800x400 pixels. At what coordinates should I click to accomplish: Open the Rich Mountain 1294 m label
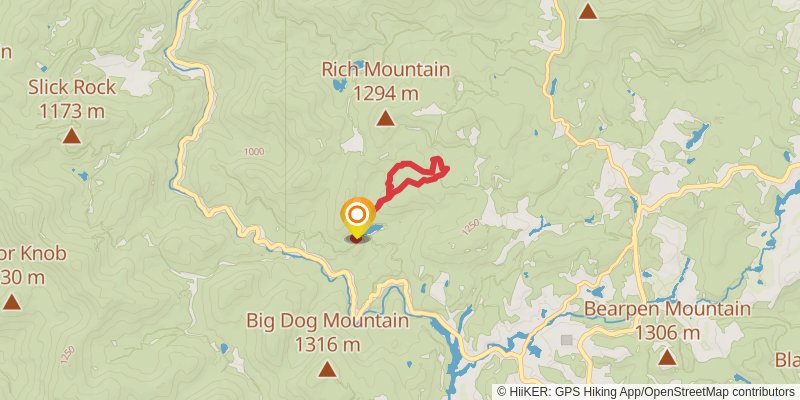[x=386, y=81]
